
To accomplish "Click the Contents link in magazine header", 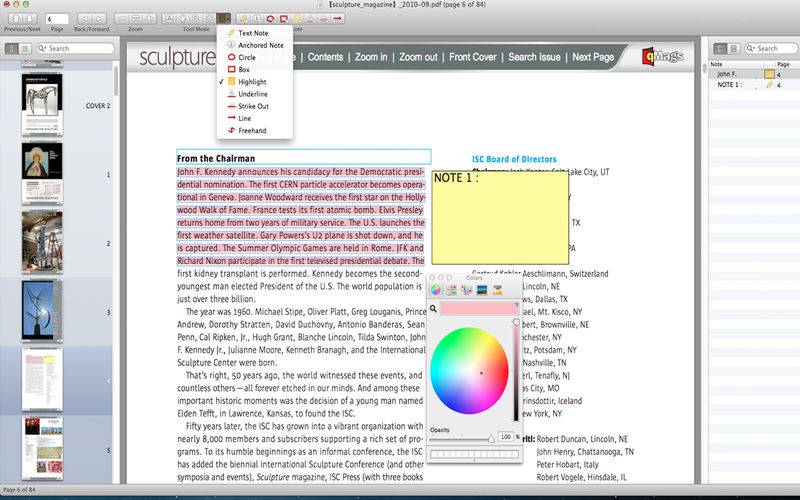I will (325, 57).
